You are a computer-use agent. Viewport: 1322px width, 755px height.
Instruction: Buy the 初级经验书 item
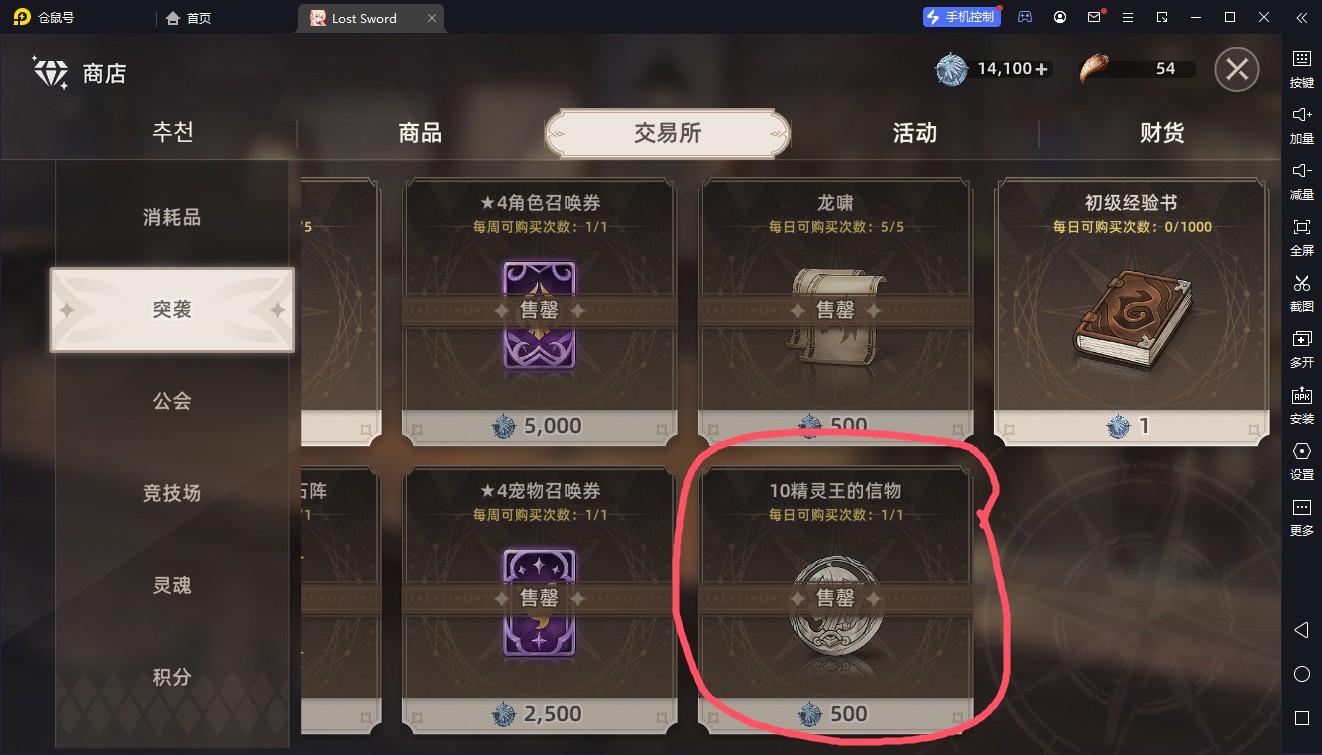click(x=1130, y=311)
